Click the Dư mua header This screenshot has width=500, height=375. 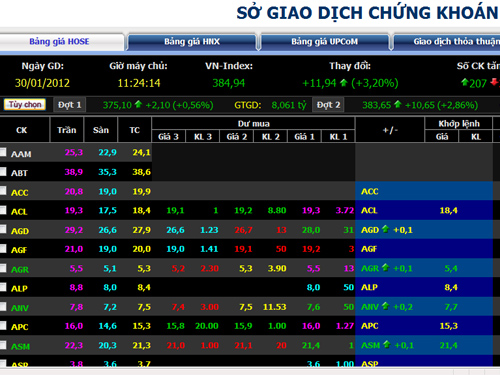tap(253, 124)
